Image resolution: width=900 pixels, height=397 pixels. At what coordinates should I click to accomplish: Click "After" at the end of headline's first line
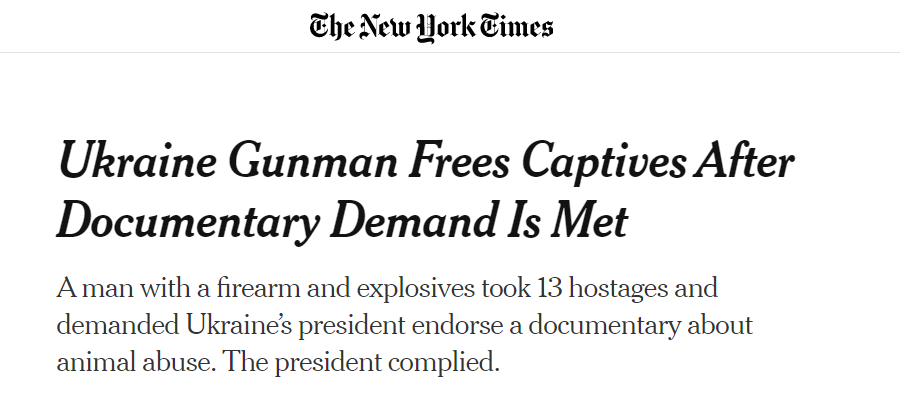744,161
